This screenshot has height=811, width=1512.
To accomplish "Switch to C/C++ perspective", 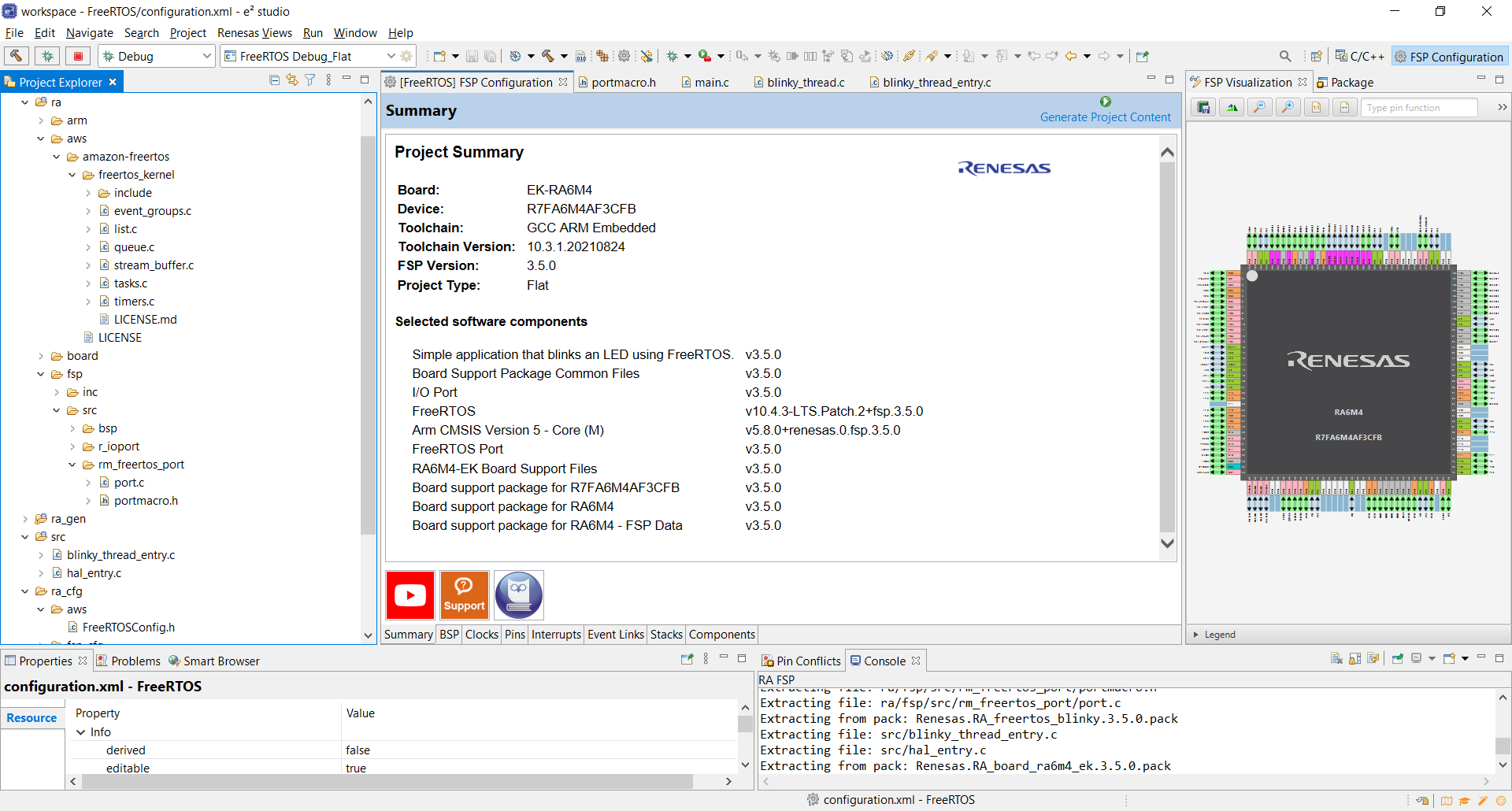I will [x=1359, y=56].
